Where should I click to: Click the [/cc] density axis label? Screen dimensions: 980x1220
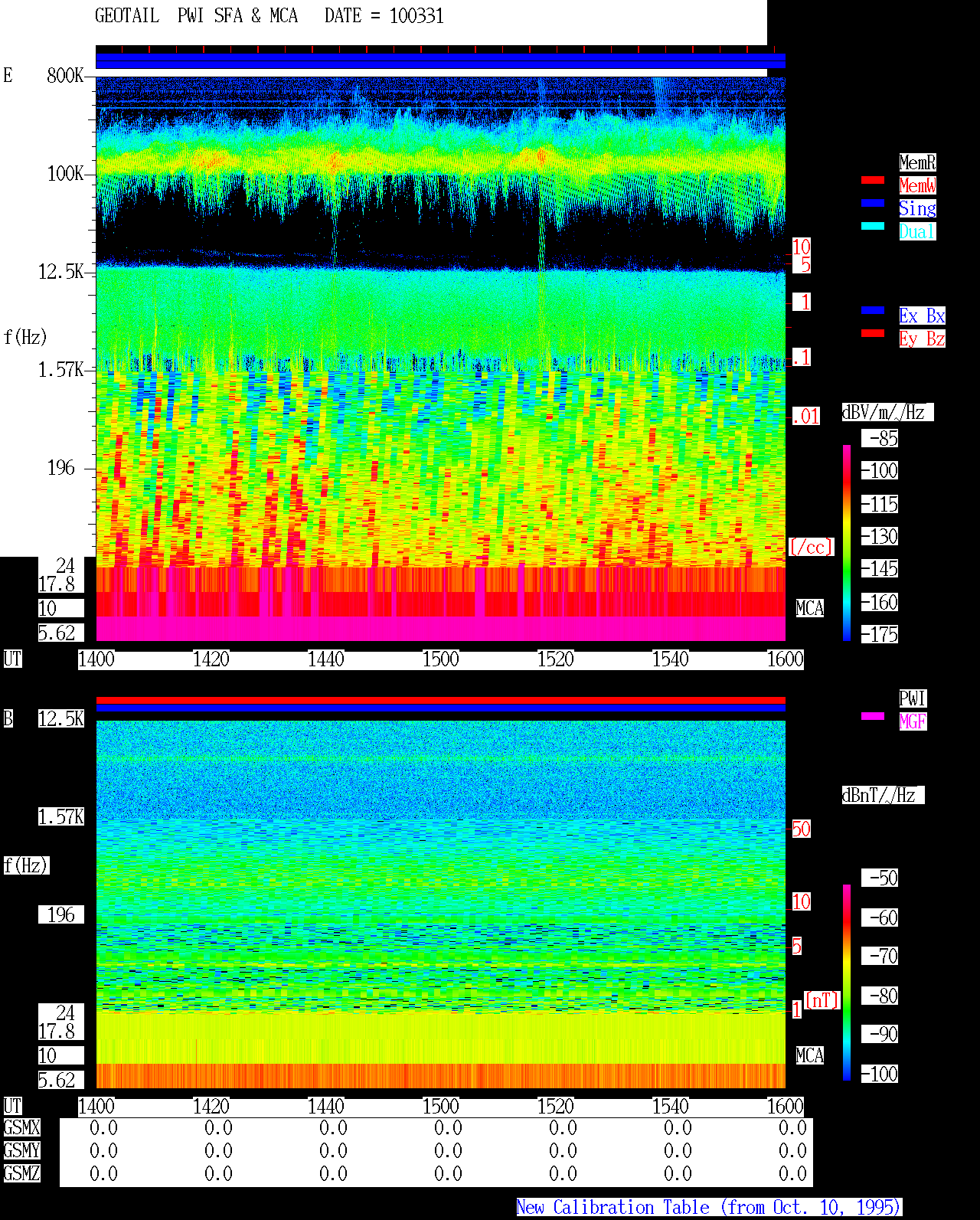pyautogui.click(x=812, y=548)
